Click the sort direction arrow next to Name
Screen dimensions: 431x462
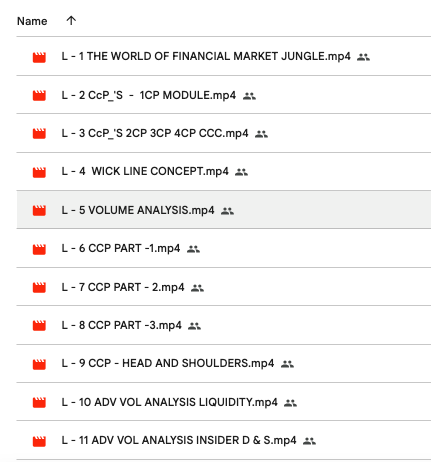71,21
